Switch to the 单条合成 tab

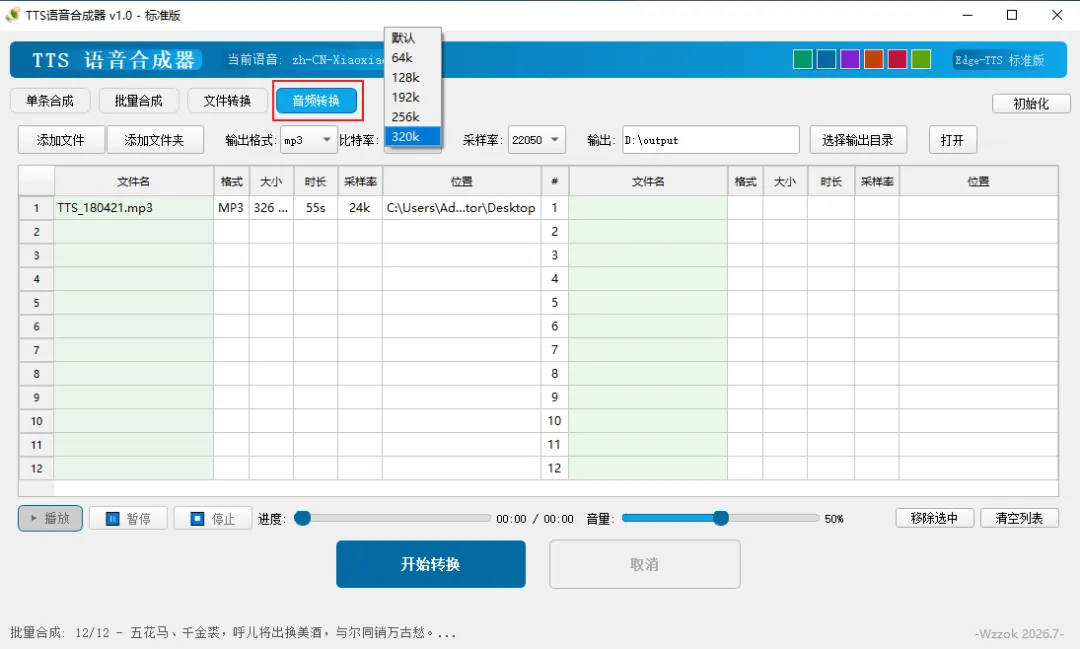coord(50,101)
